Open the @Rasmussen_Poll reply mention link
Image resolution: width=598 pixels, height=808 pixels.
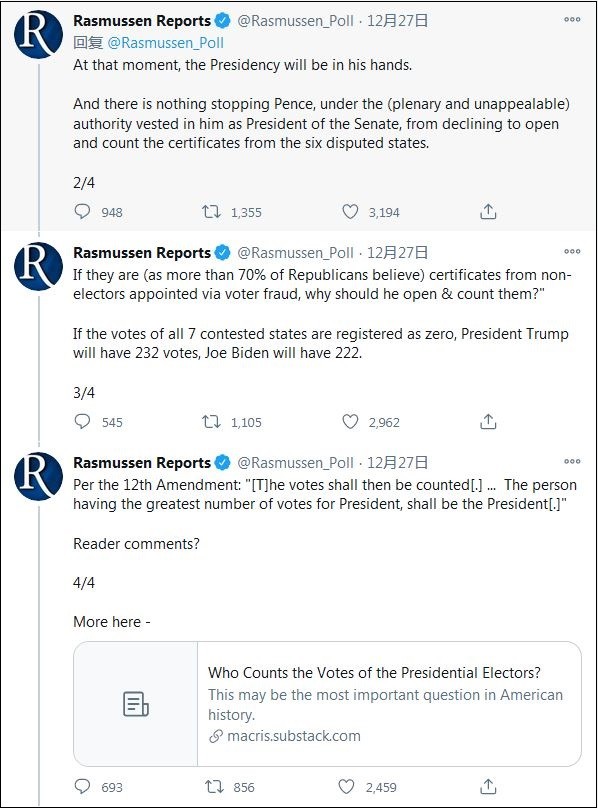coord(165,43)
